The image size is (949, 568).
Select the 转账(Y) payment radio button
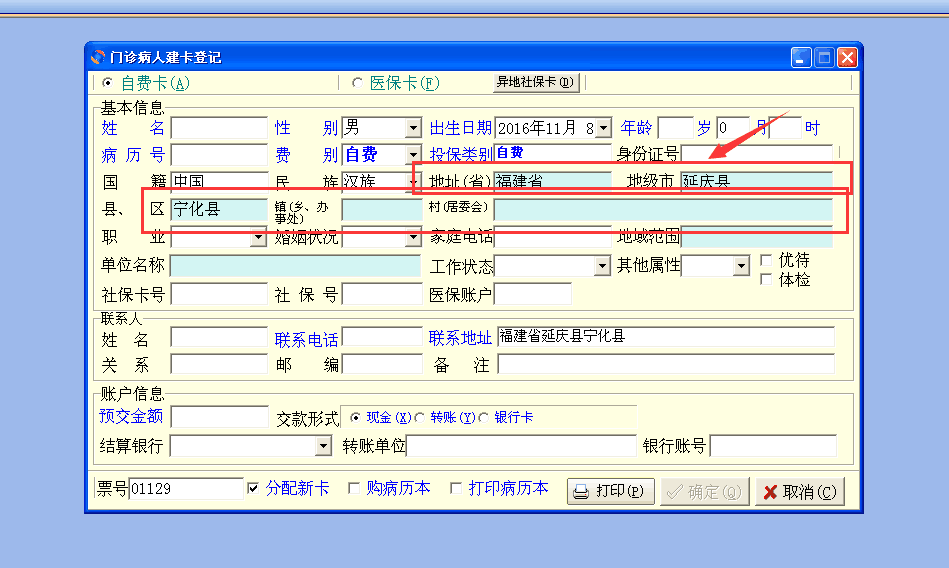click(419, 417)
